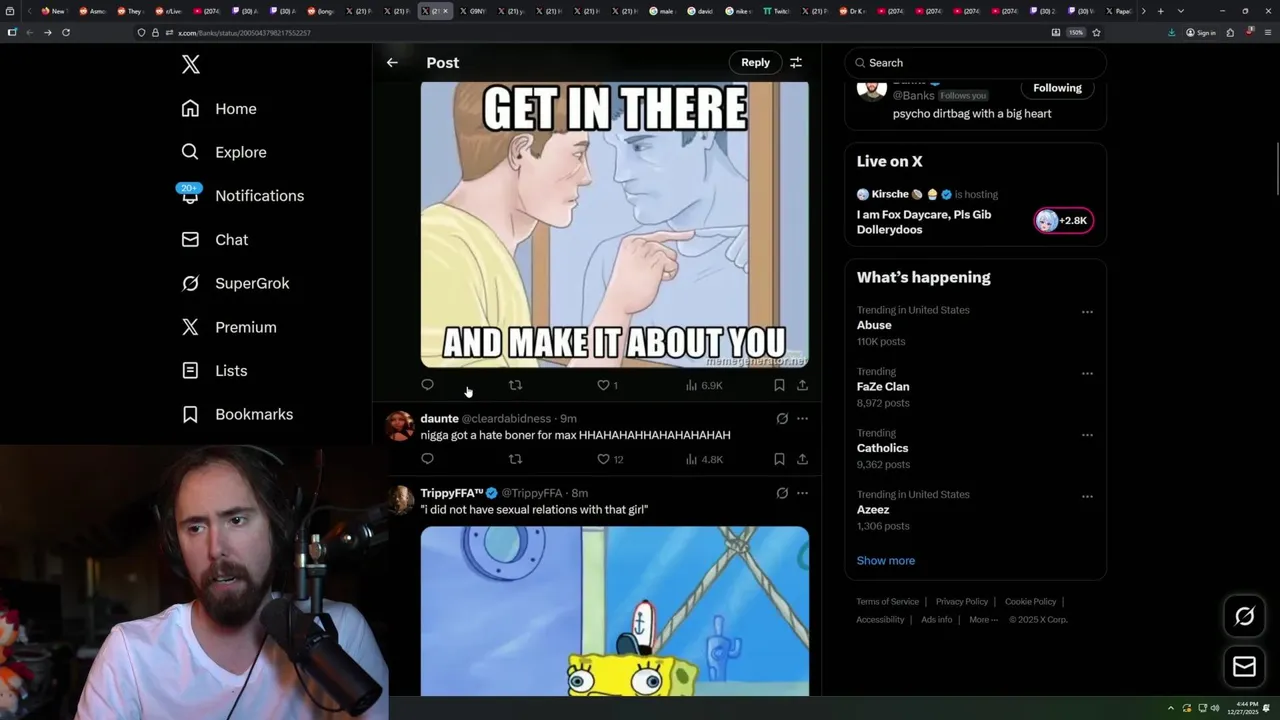
Task: Click the X logo in sidebar
Action: (x=191, y=65)
